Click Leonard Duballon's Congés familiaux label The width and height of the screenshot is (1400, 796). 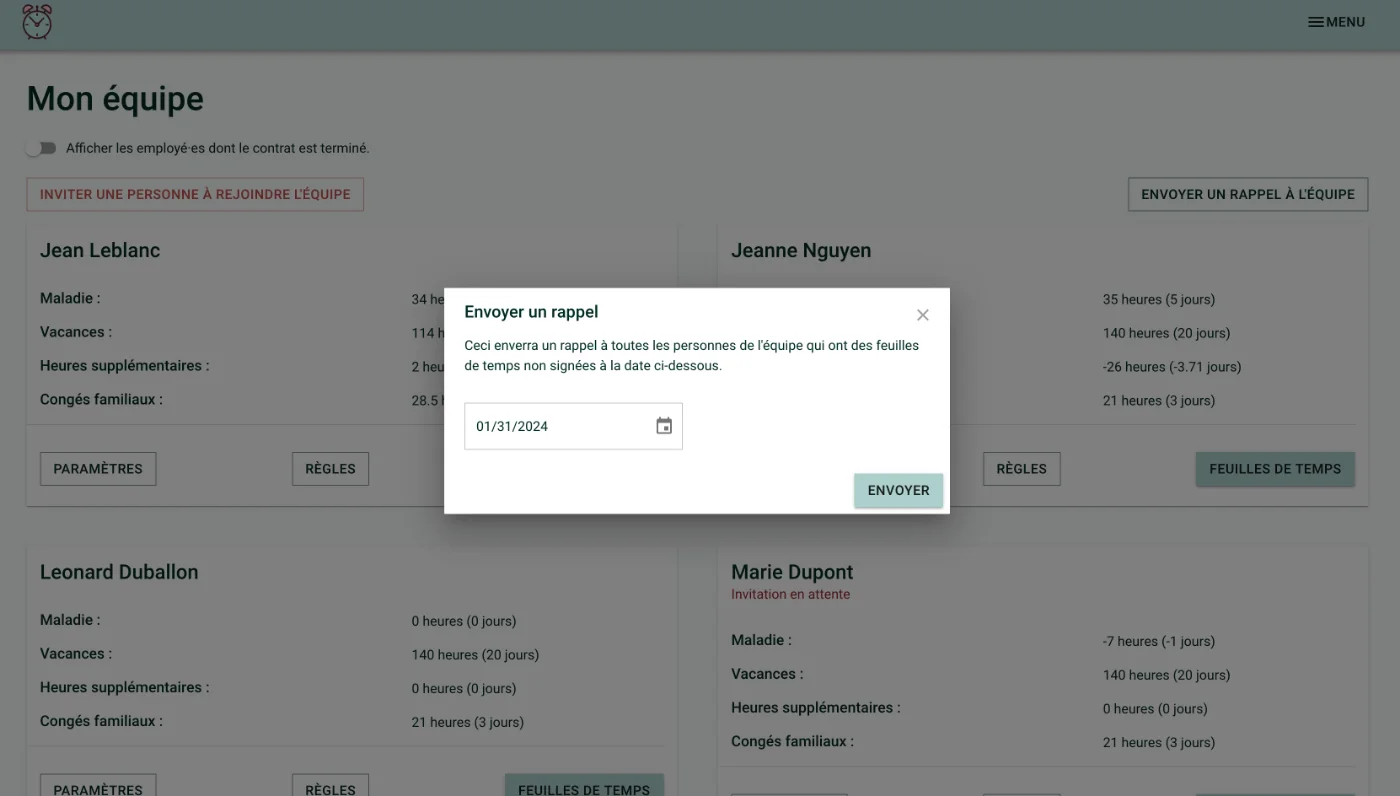[x=101, y=721]
